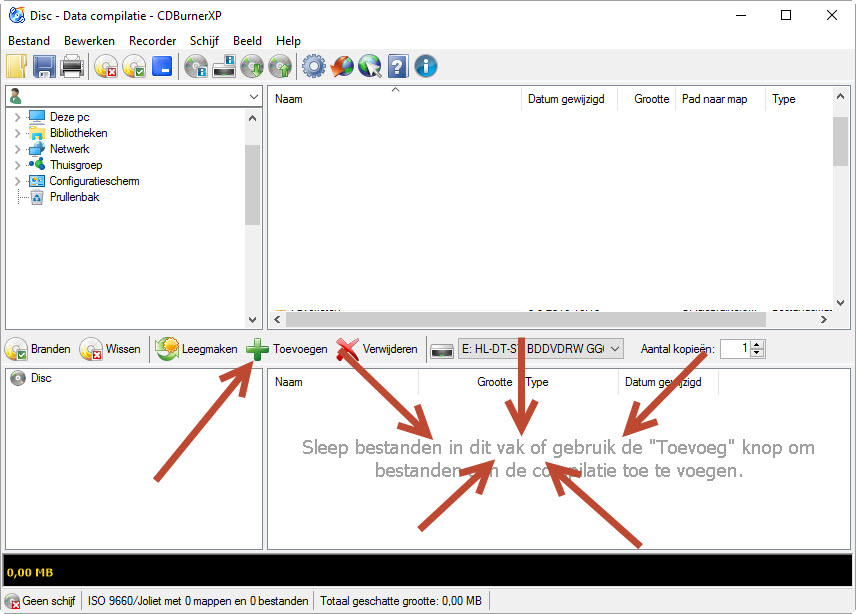Open the user folder dropdown above the tree
Image resolution: width=856 pixels, height=614 pixels.
254,96
